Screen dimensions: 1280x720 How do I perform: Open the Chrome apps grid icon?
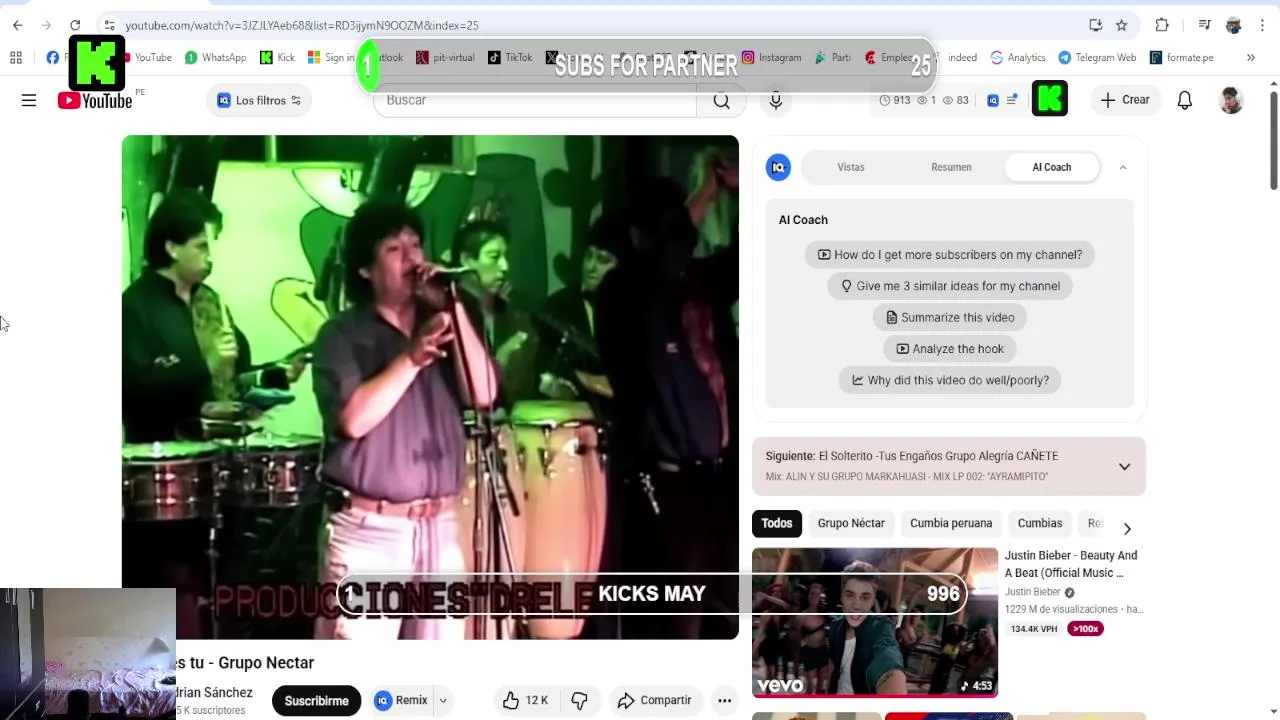tap(16, 58)
